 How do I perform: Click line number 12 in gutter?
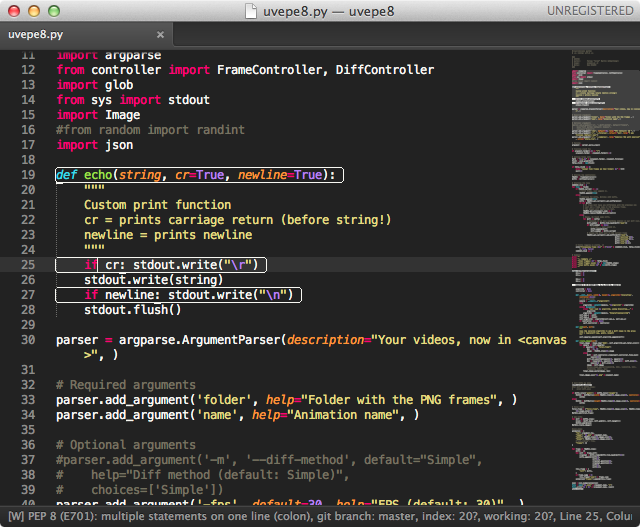click(x=28, y=70)
